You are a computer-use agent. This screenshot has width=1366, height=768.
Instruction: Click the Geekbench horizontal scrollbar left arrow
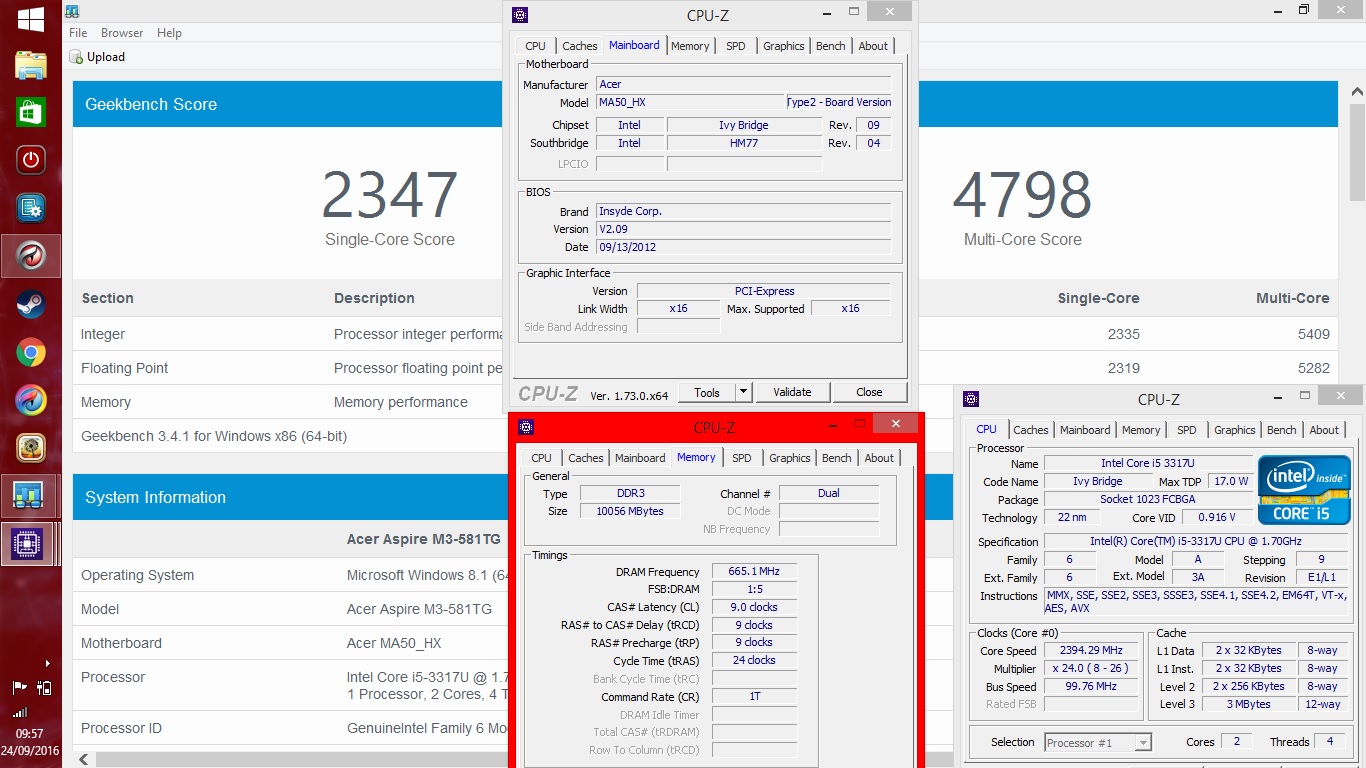coord(83,759)
